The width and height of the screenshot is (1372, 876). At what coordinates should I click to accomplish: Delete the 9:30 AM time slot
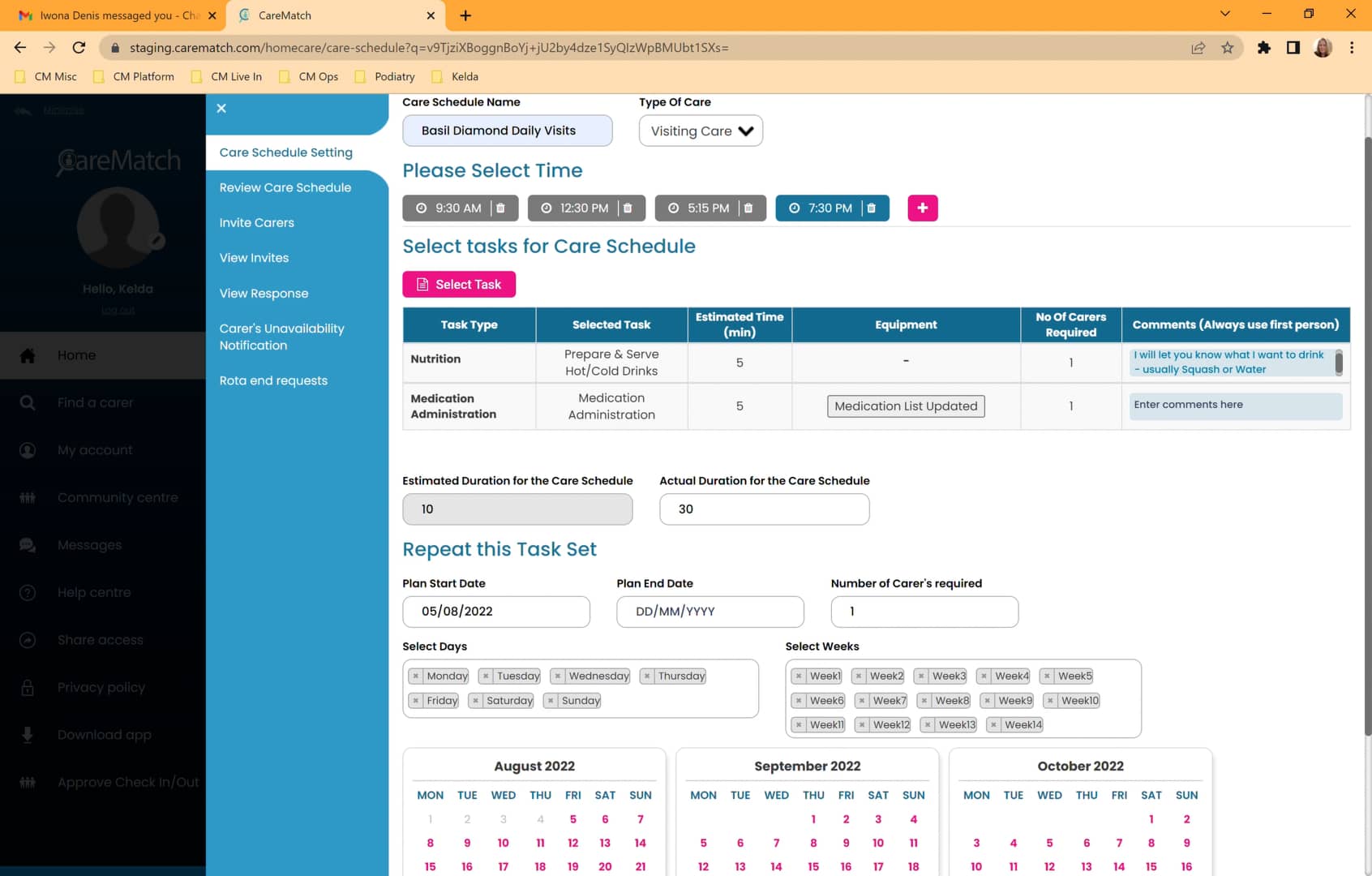click(x=501, y=208)
